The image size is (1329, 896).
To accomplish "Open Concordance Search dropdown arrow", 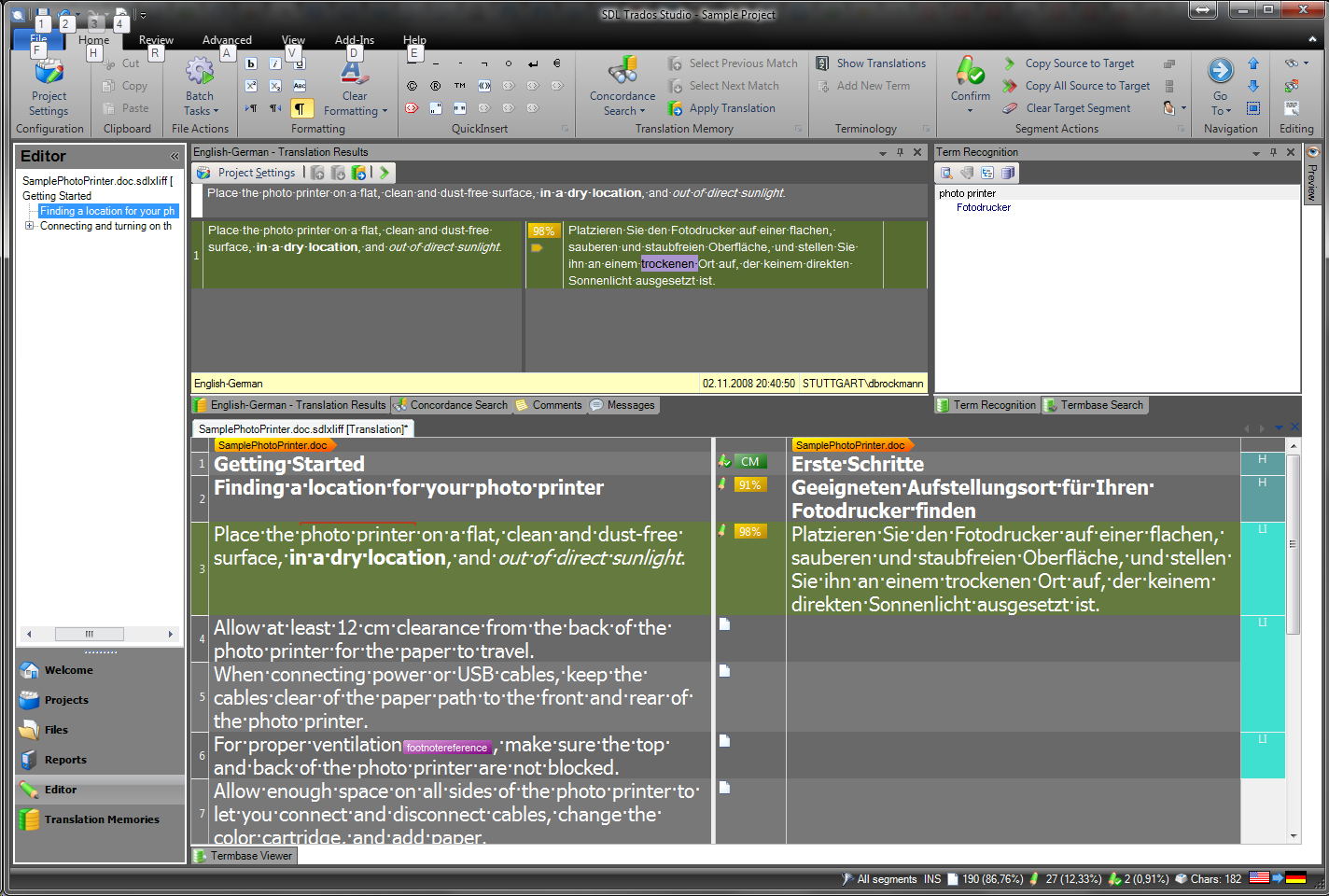I will point(642,111).
